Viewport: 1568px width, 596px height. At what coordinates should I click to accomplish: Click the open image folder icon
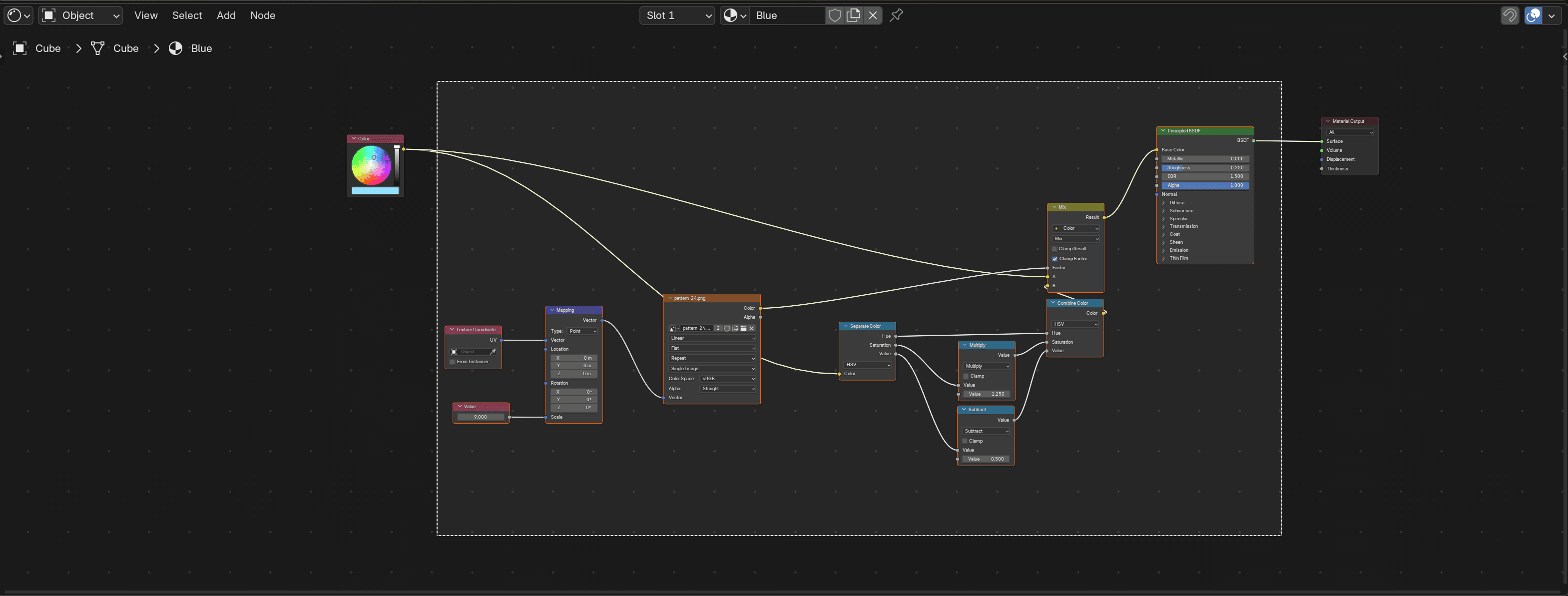coord(743,328)
